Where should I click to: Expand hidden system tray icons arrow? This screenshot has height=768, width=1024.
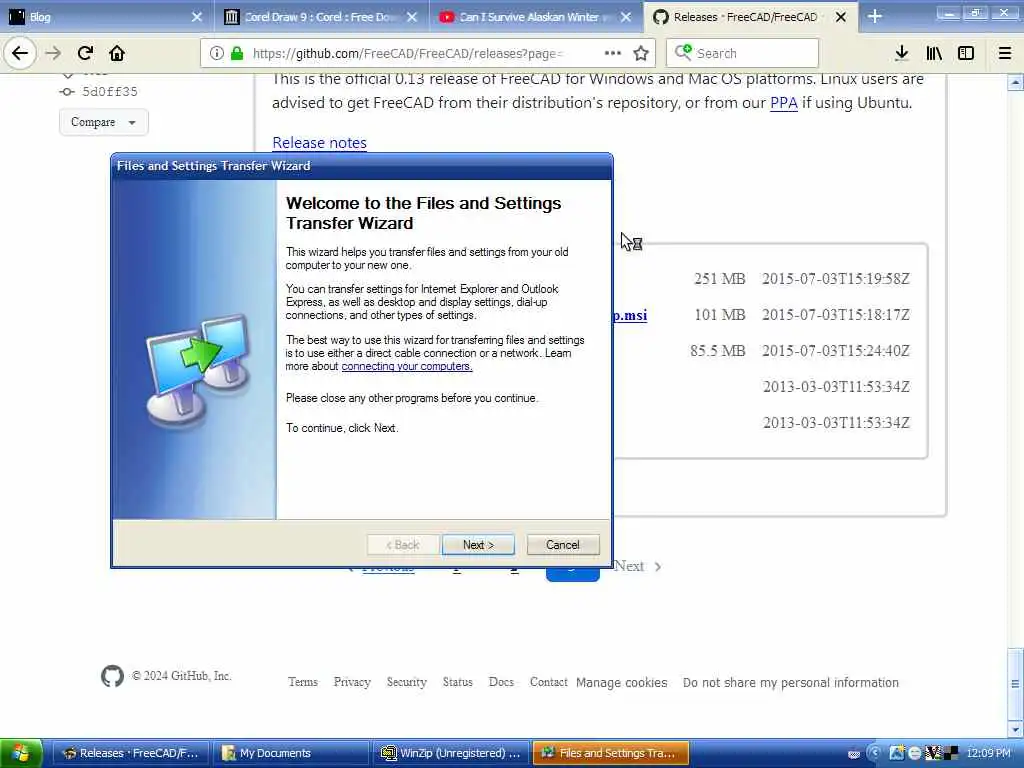(874, 753)
